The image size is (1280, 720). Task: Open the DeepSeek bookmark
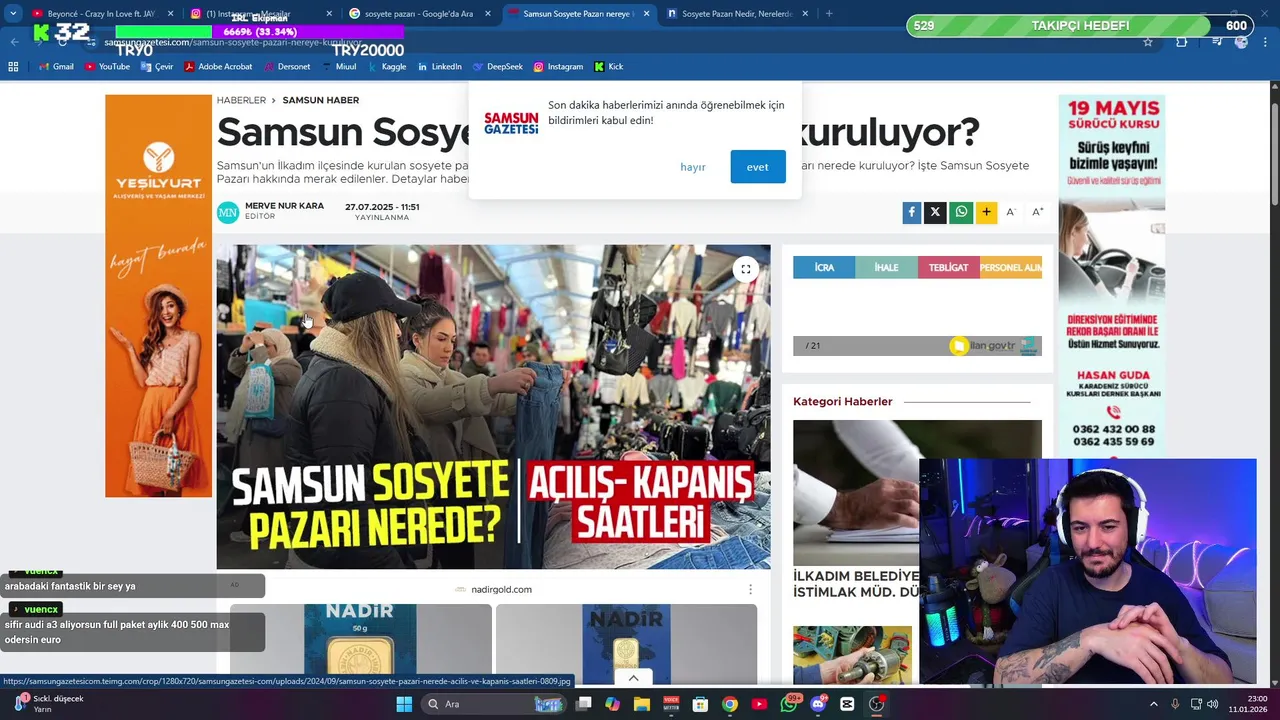[498, 67]
